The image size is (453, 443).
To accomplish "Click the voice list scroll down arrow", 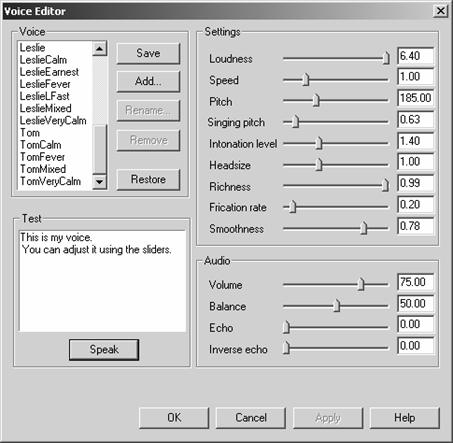I will click(99, 182).
